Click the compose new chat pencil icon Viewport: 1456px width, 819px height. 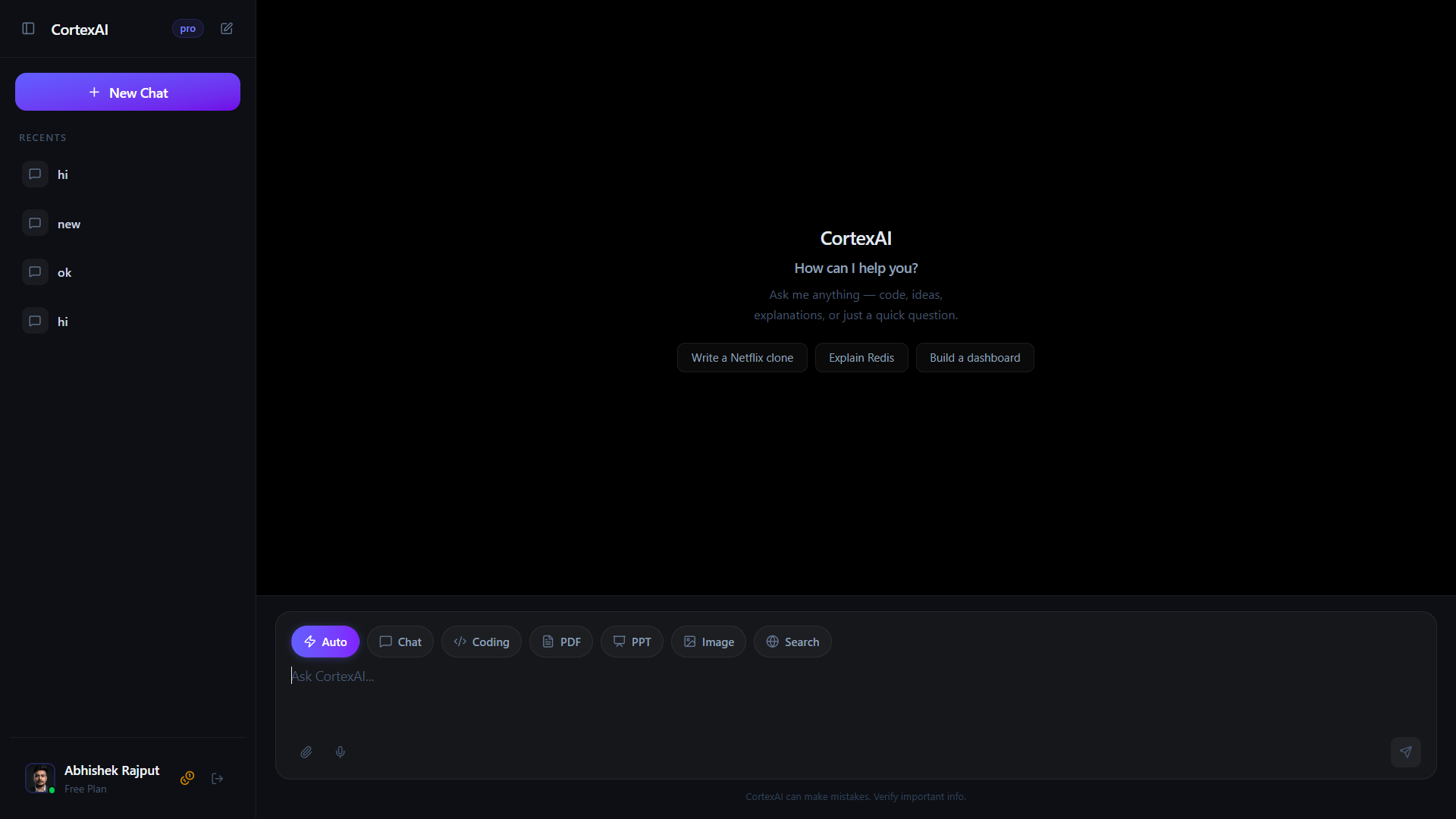(x=227, y=28)
